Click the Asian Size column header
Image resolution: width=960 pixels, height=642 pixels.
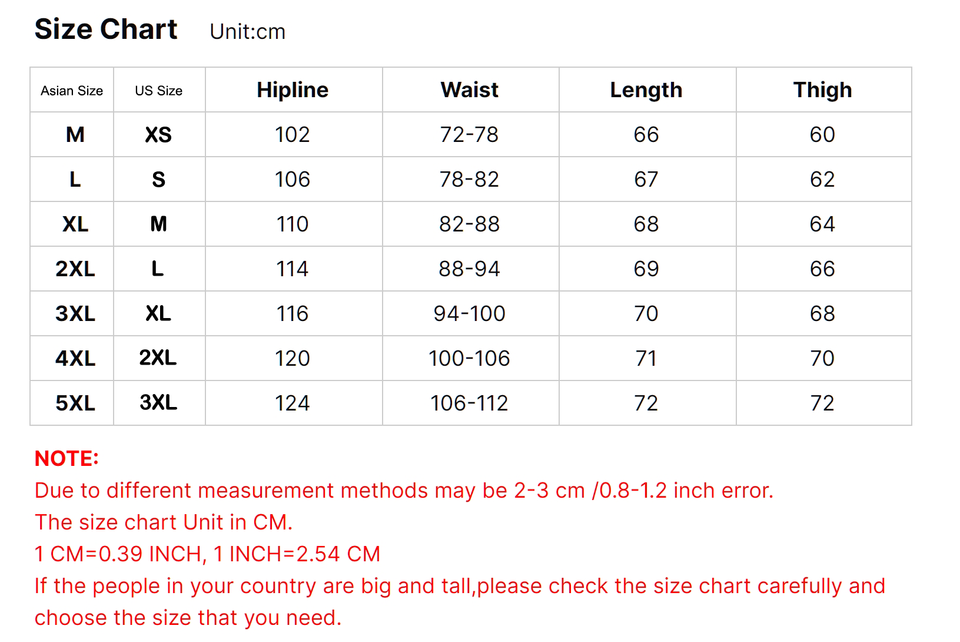(x=72, y=91)
